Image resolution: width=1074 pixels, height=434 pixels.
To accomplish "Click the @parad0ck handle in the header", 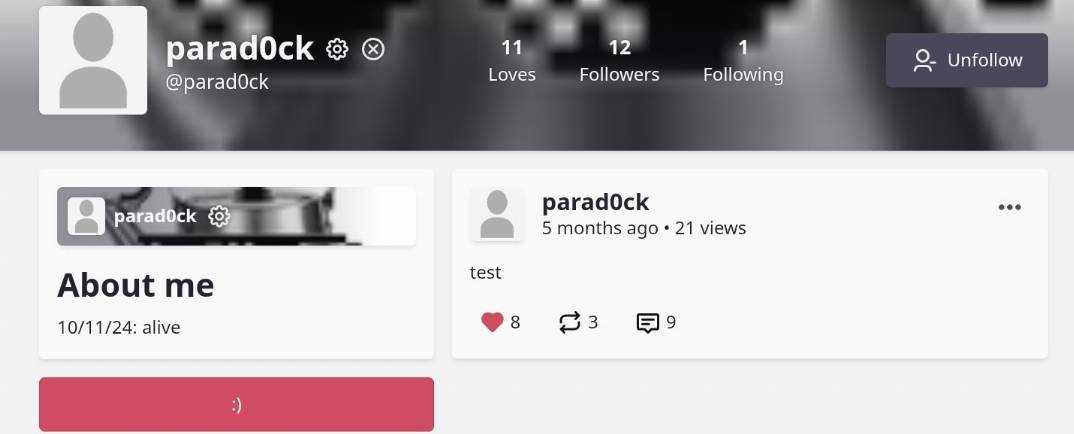I will [x=217, y=82].
